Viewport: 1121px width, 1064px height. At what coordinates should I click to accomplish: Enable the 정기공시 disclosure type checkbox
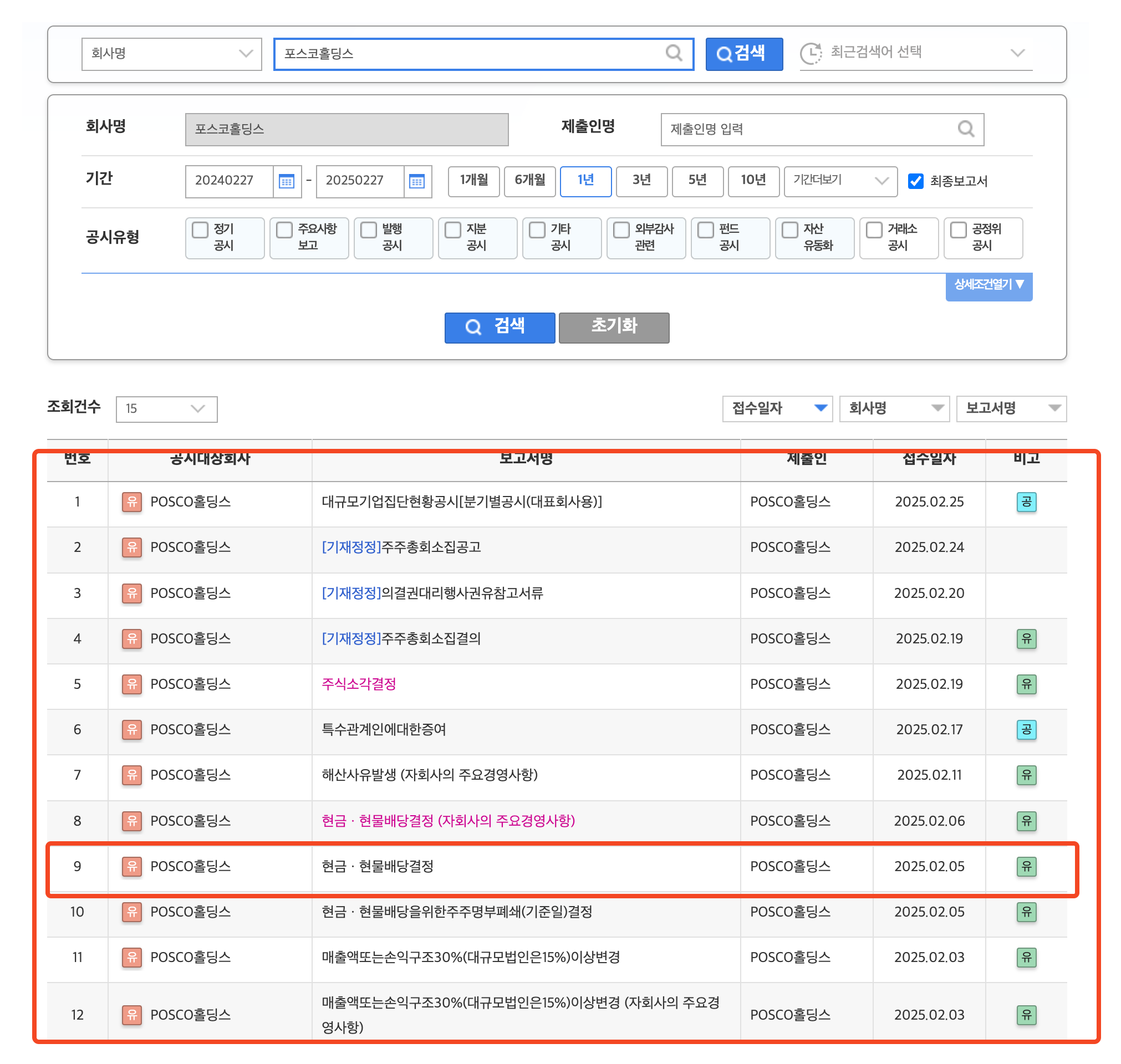200,229
